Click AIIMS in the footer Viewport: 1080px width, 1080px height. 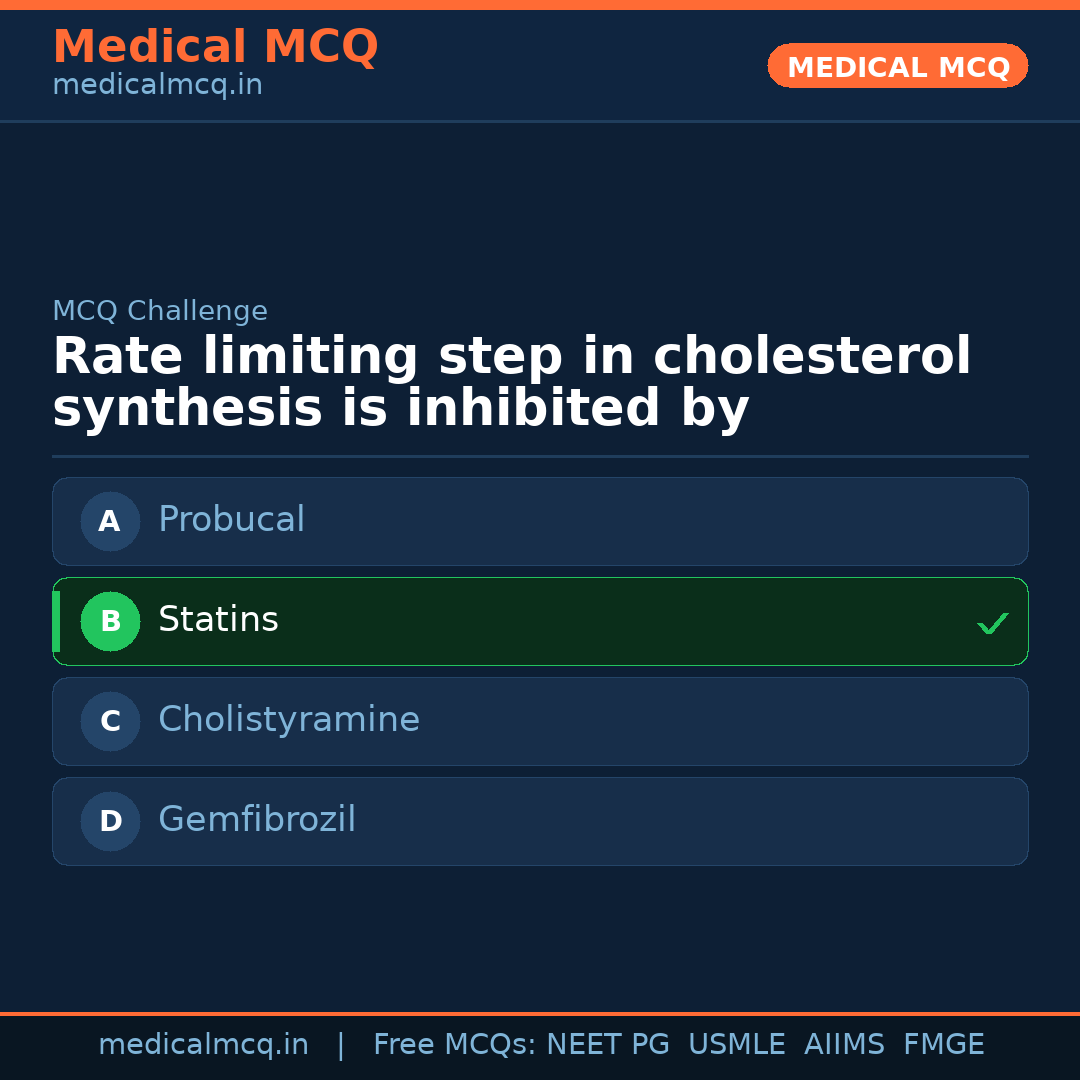844,1045
